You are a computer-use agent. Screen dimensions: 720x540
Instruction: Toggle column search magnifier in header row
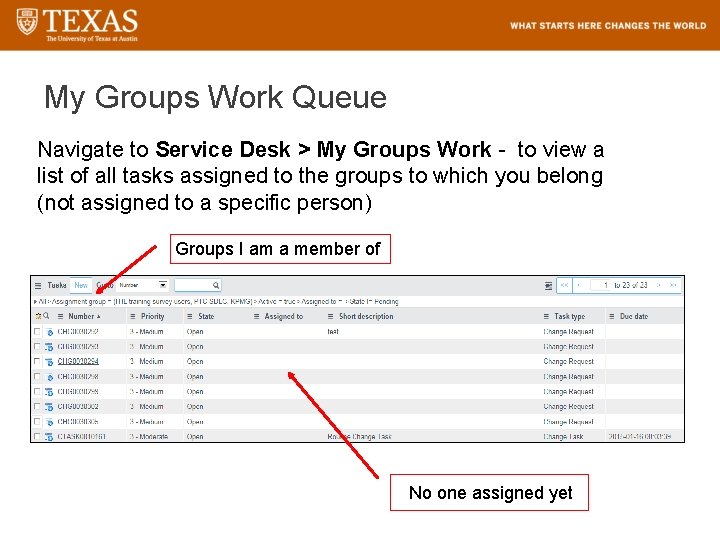[46, 316]
